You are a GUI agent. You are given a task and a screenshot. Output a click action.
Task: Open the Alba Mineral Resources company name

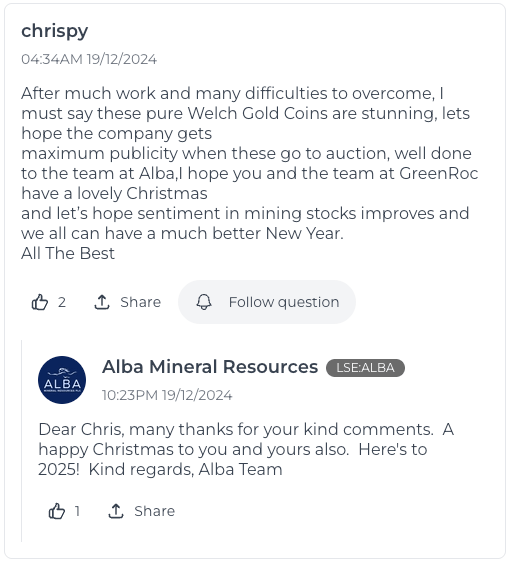(210, 367)
